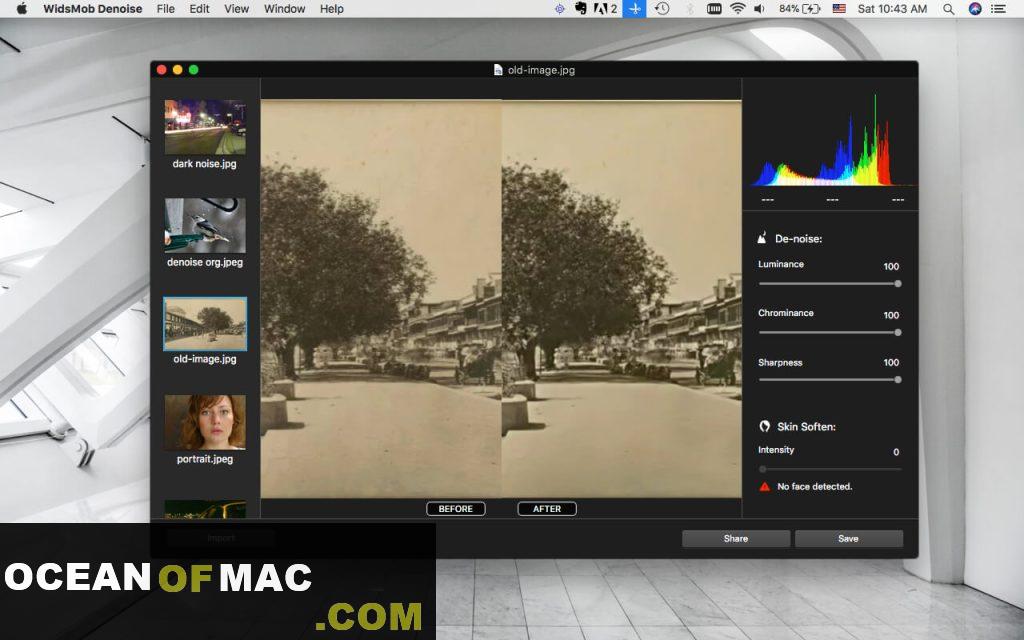This screenshot has height=640, width=1024.
Task: Open the WidsMob Denoise application menu
Action: pos(92,8)
